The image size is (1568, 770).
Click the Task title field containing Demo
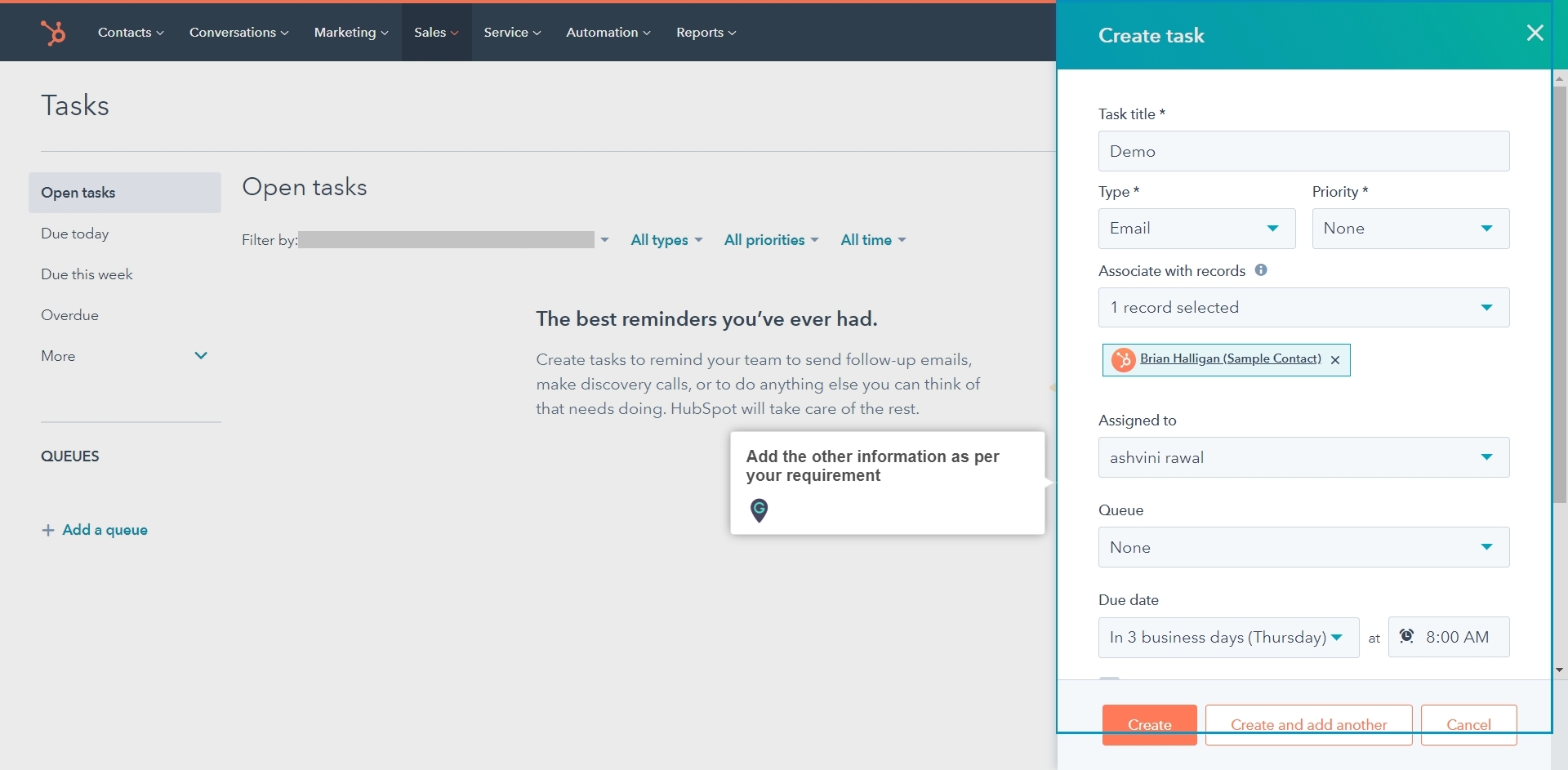pos(1304,151)
